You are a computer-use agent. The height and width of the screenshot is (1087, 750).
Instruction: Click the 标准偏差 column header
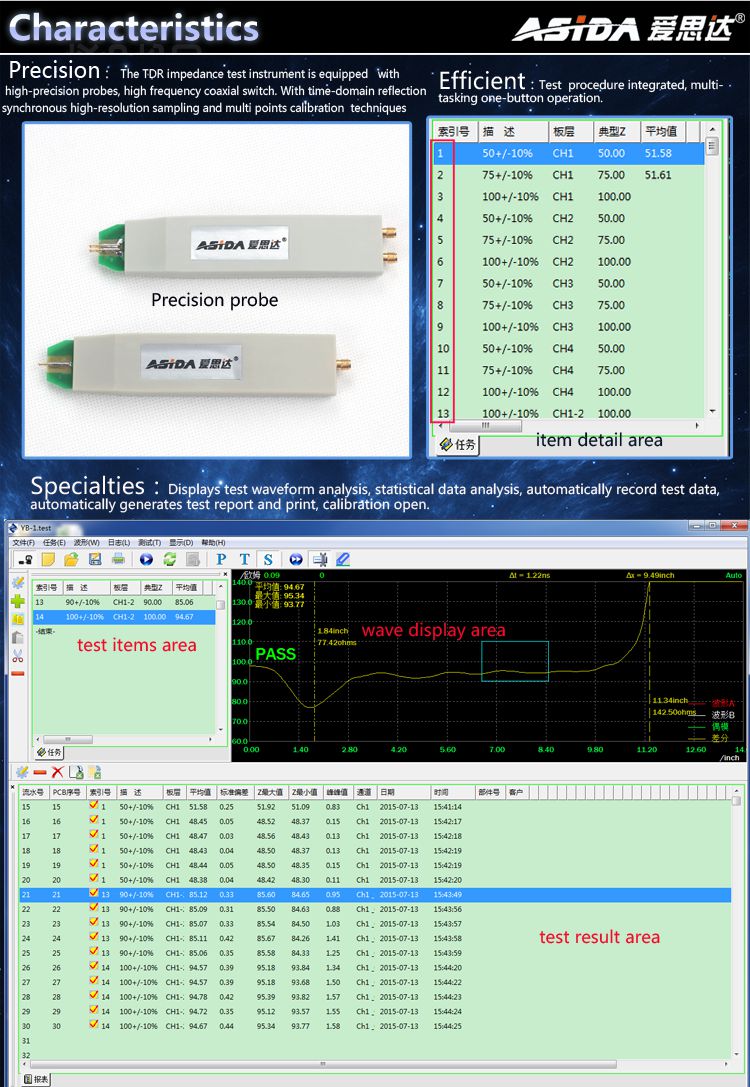click(232, 792)
